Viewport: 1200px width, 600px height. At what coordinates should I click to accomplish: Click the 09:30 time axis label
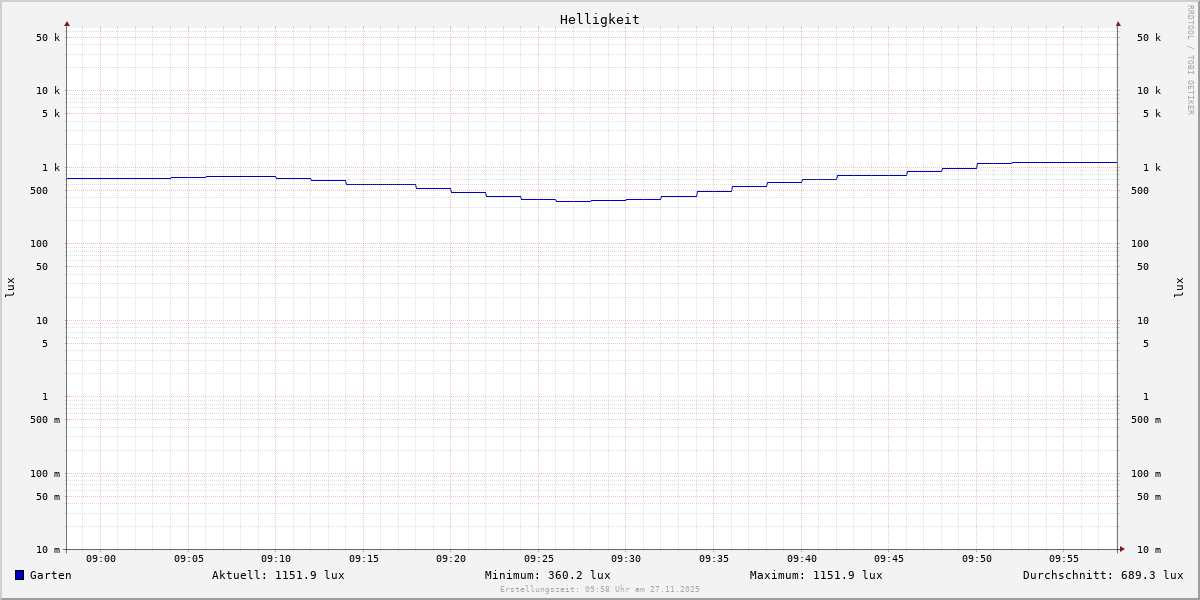click(x=626, y=559)
